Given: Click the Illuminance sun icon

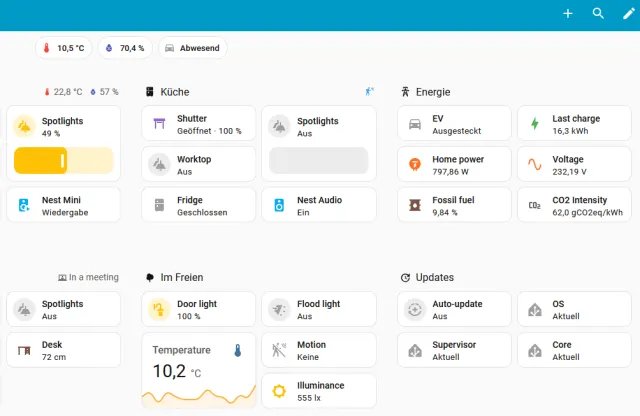Looking at the screenshot, I should pos(279,391).
